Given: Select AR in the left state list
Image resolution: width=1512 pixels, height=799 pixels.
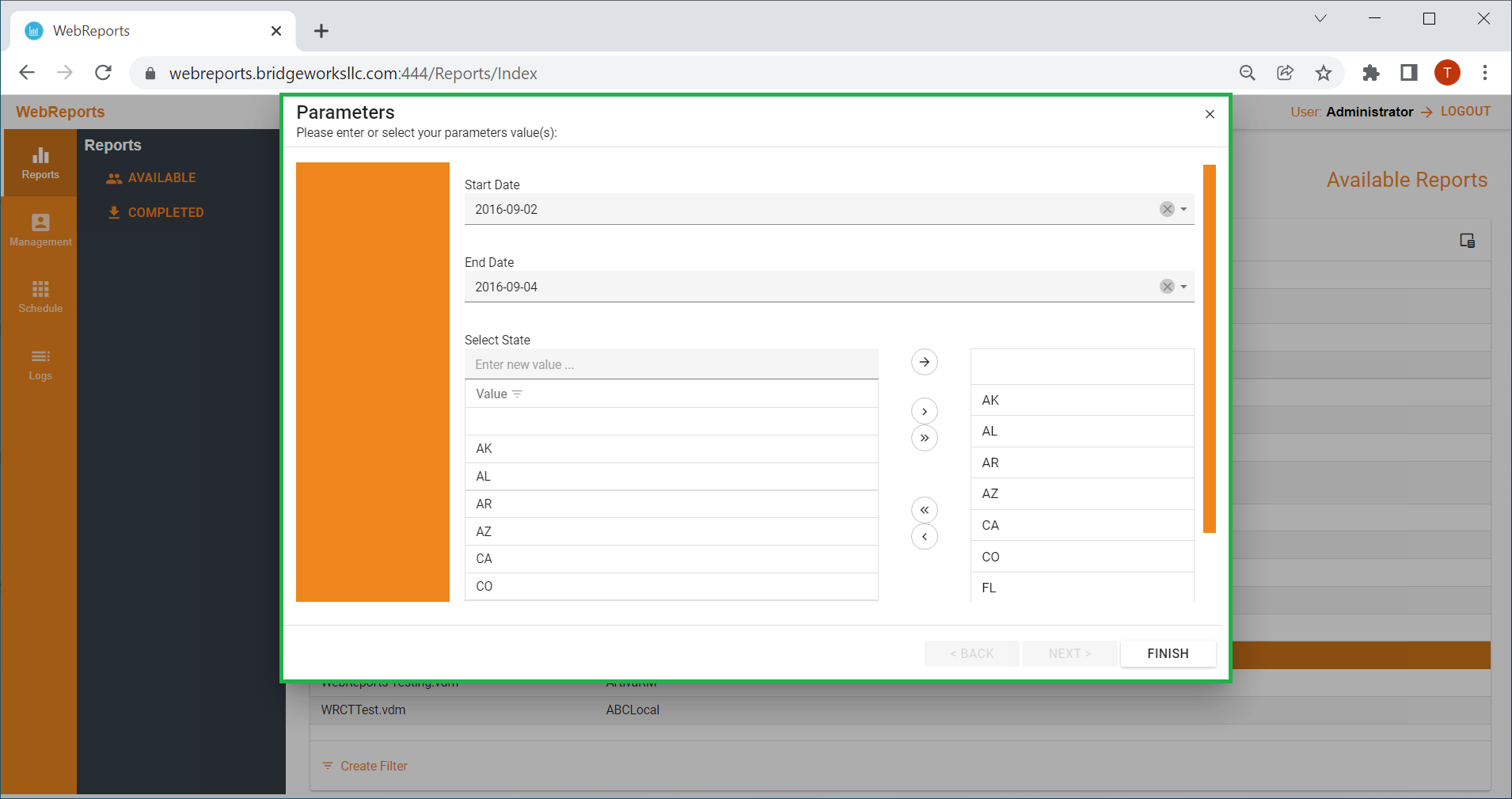Looking at the screenshot, I should [671, 504].
